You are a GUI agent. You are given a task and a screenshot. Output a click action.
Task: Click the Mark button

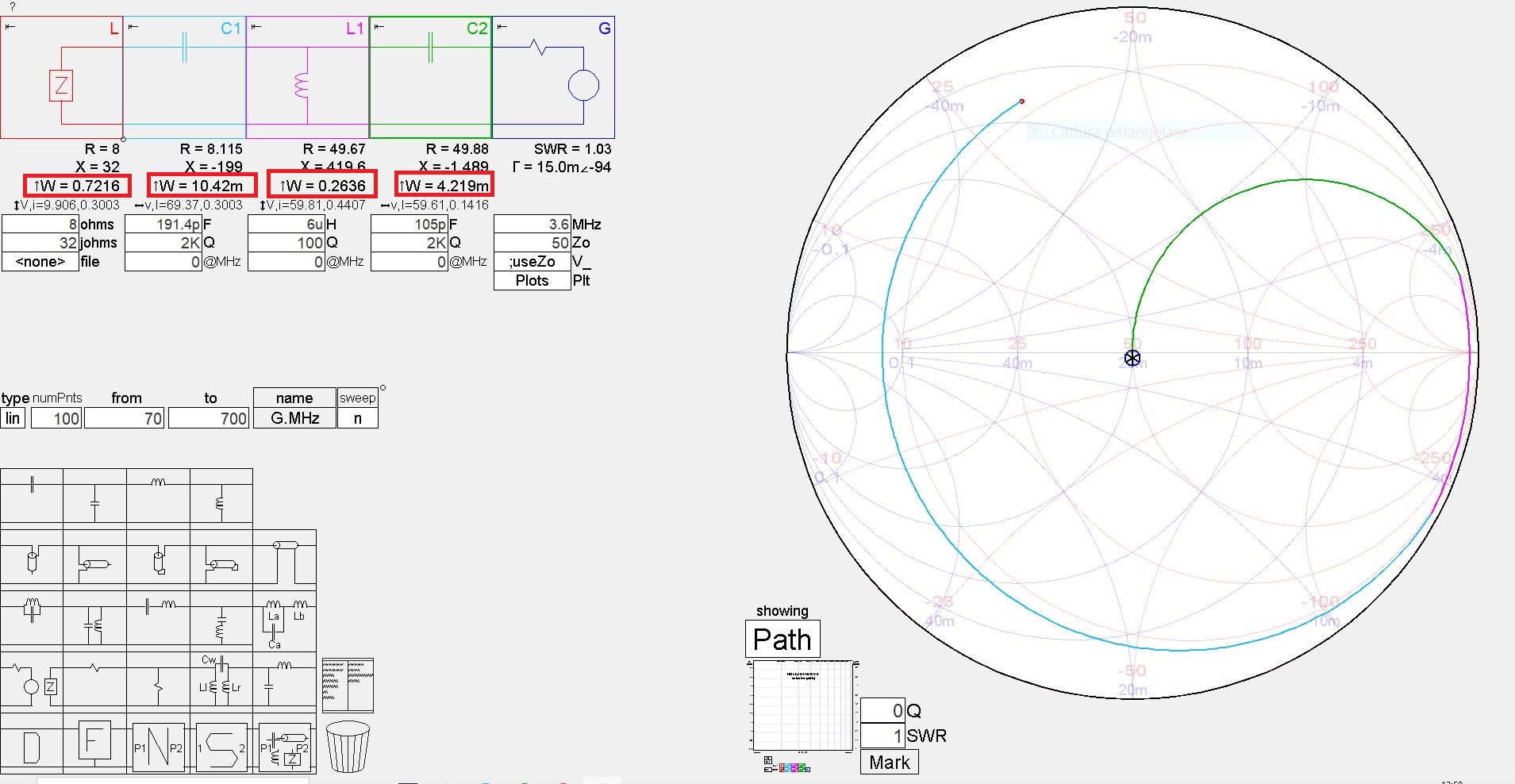(890, 762)
